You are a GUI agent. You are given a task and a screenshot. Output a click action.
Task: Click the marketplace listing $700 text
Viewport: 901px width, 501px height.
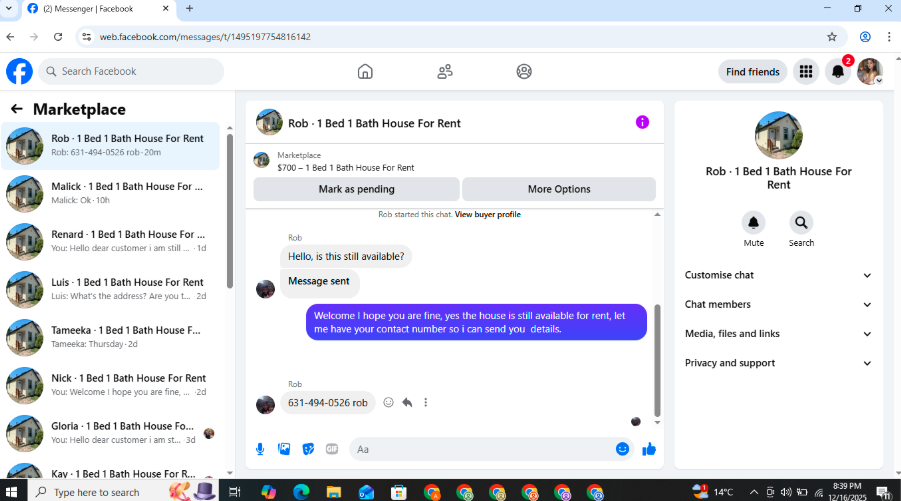(345, 168)
